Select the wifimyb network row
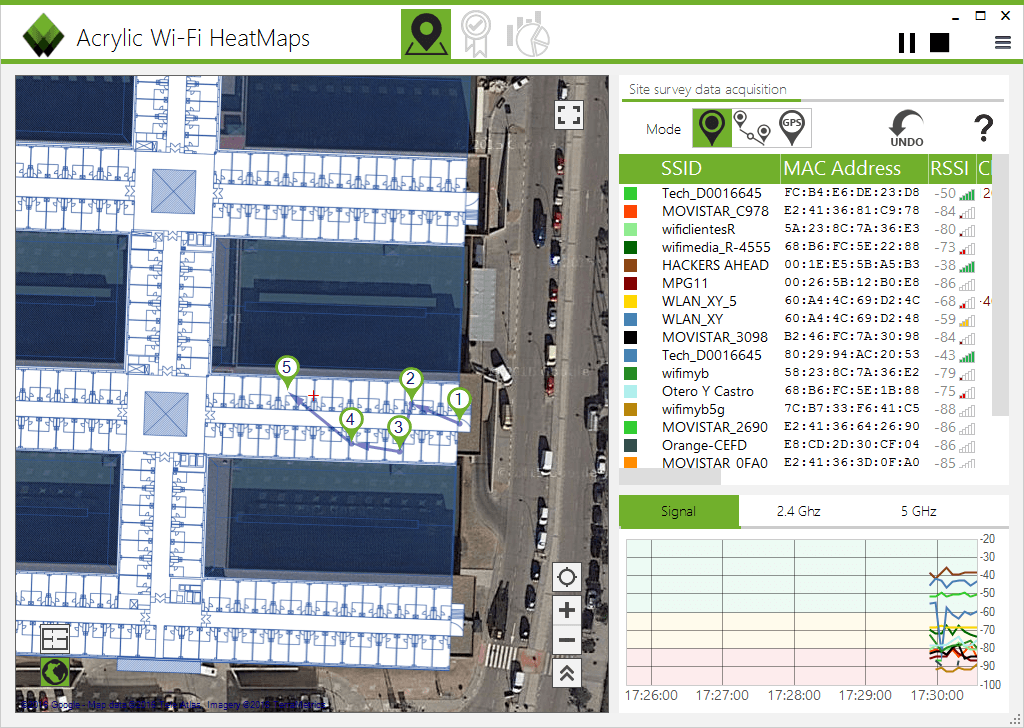1024x728 pixels. [805, 373]
